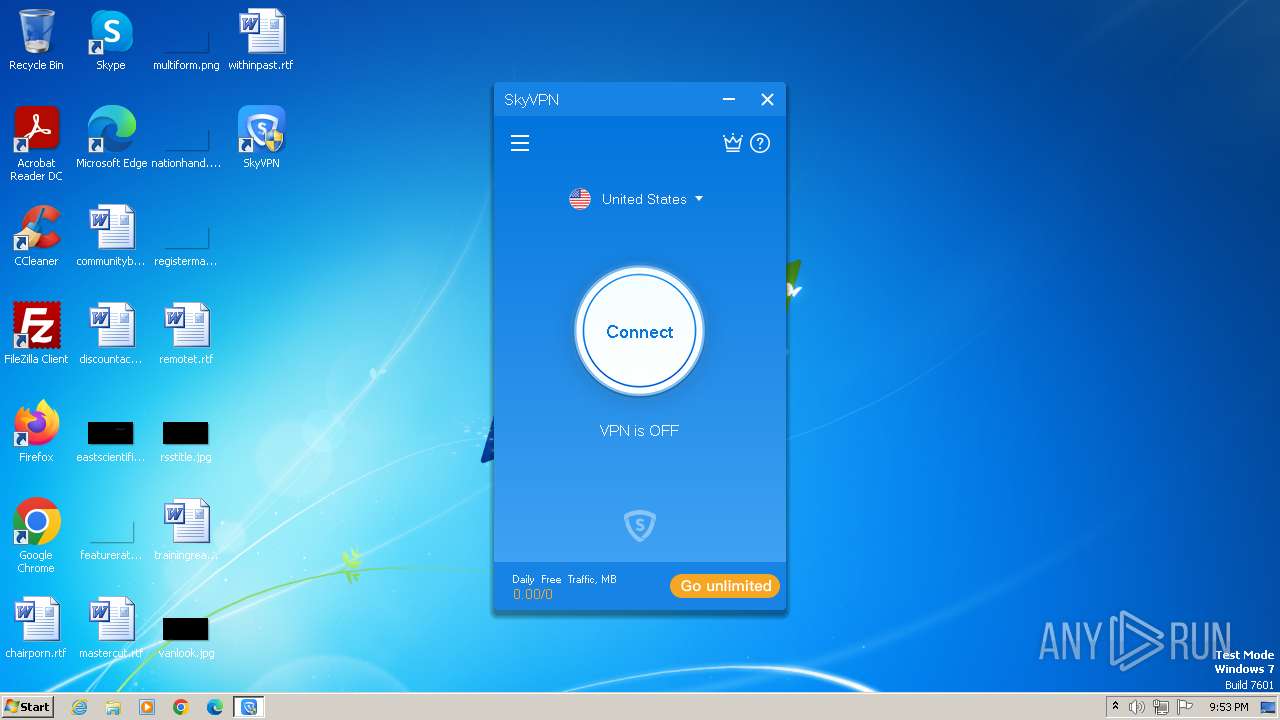Select the Microsoft Edge desktop shortcut
The height and width of the screenshot is (720, 1280).
click(x=111, y=138)
